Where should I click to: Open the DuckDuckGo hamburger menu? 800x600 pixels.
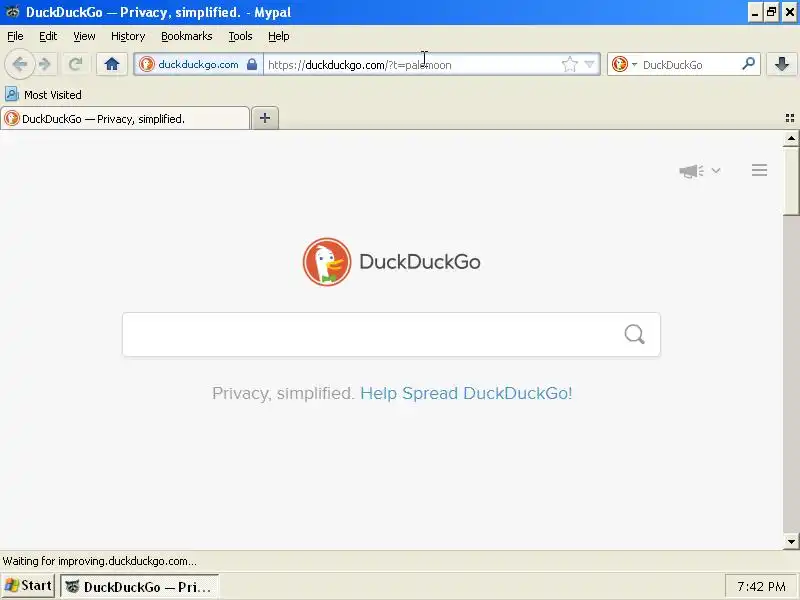point(759,170)
